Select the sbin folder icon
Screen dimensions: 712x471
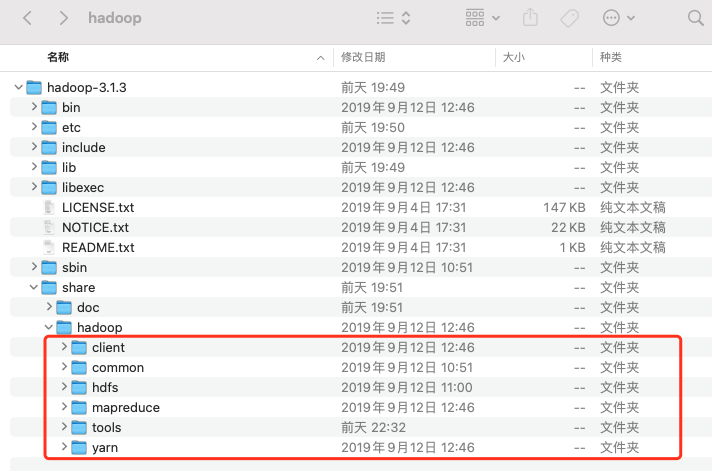[49, 267]
